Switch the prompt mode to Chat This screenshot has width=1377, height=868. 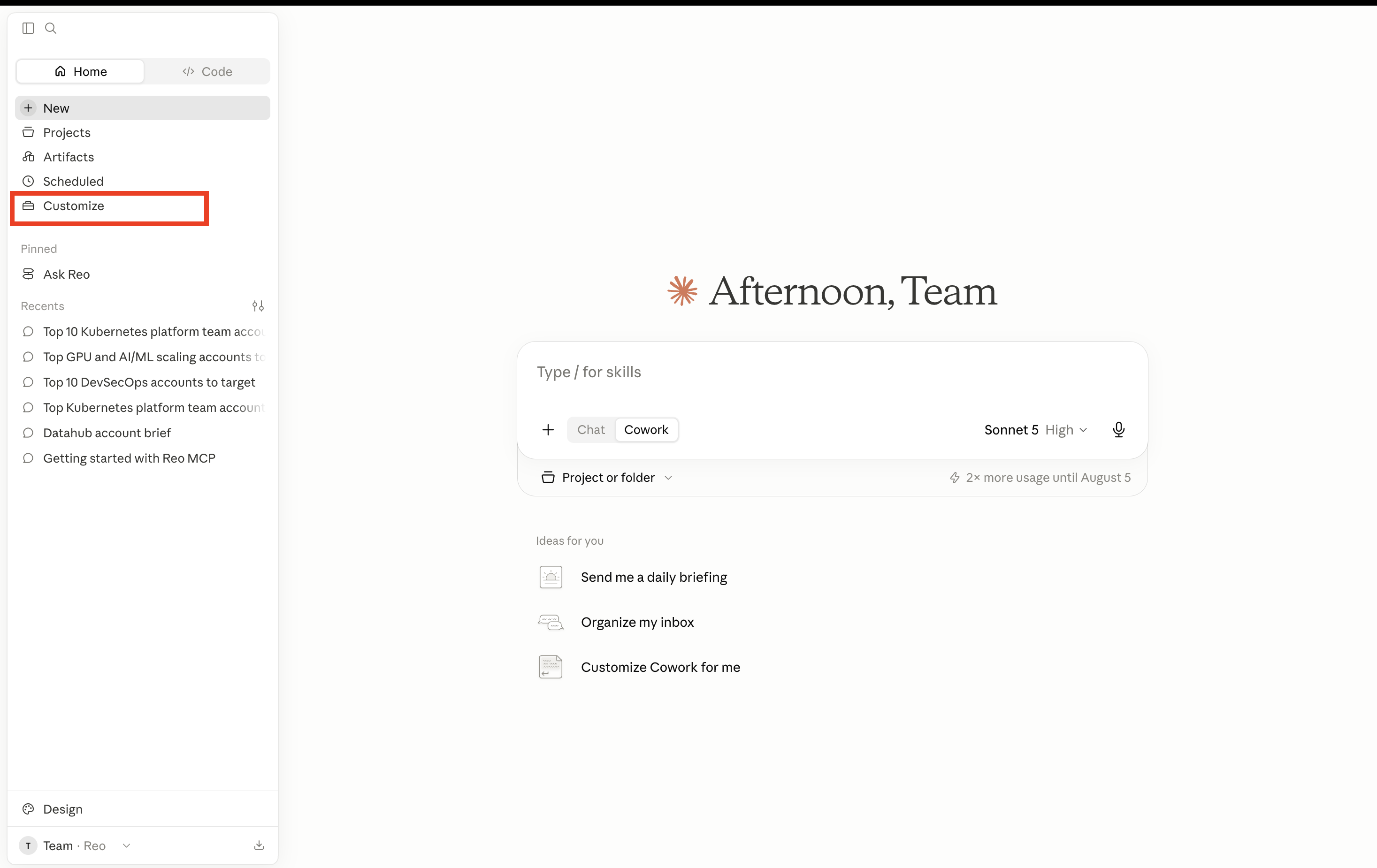591,430
